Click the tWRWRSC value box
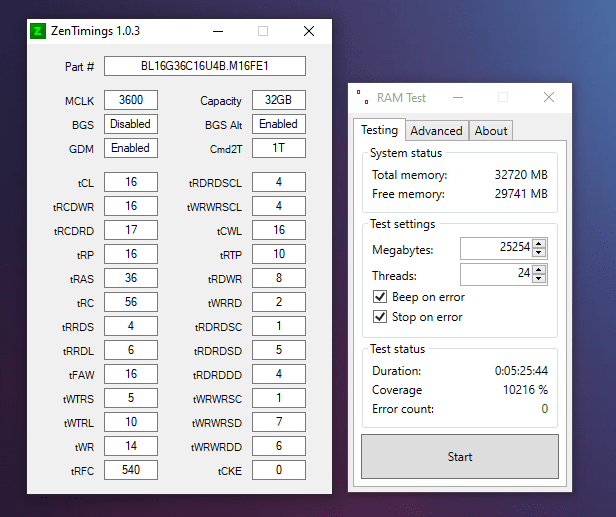 pos(279,398)
